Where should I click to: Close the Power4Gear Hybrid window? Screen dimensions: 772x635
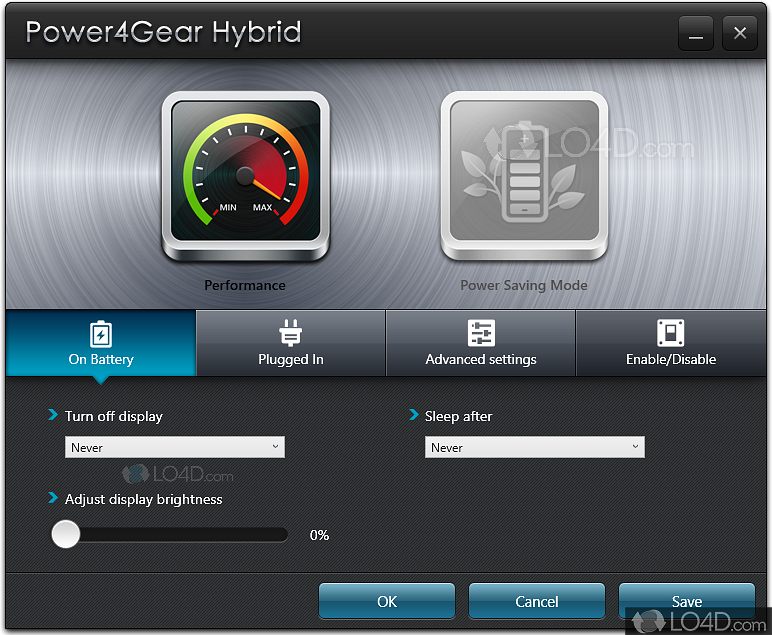click(x=740, y=33)
